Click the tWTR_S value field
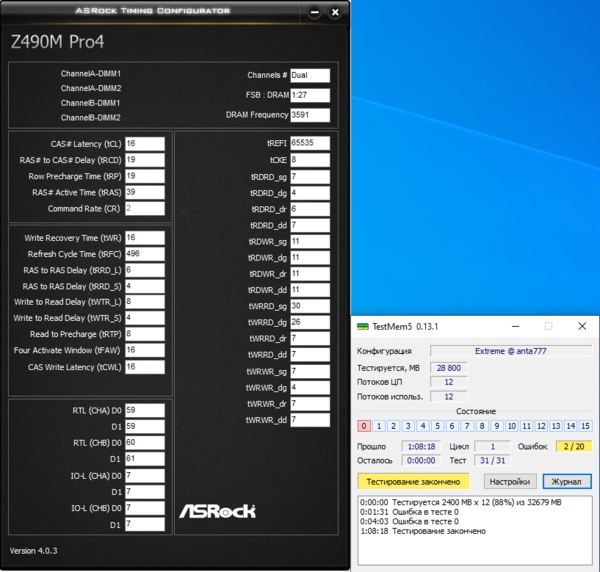The width and height of the screenshot is (600, 572). point(145,318)
